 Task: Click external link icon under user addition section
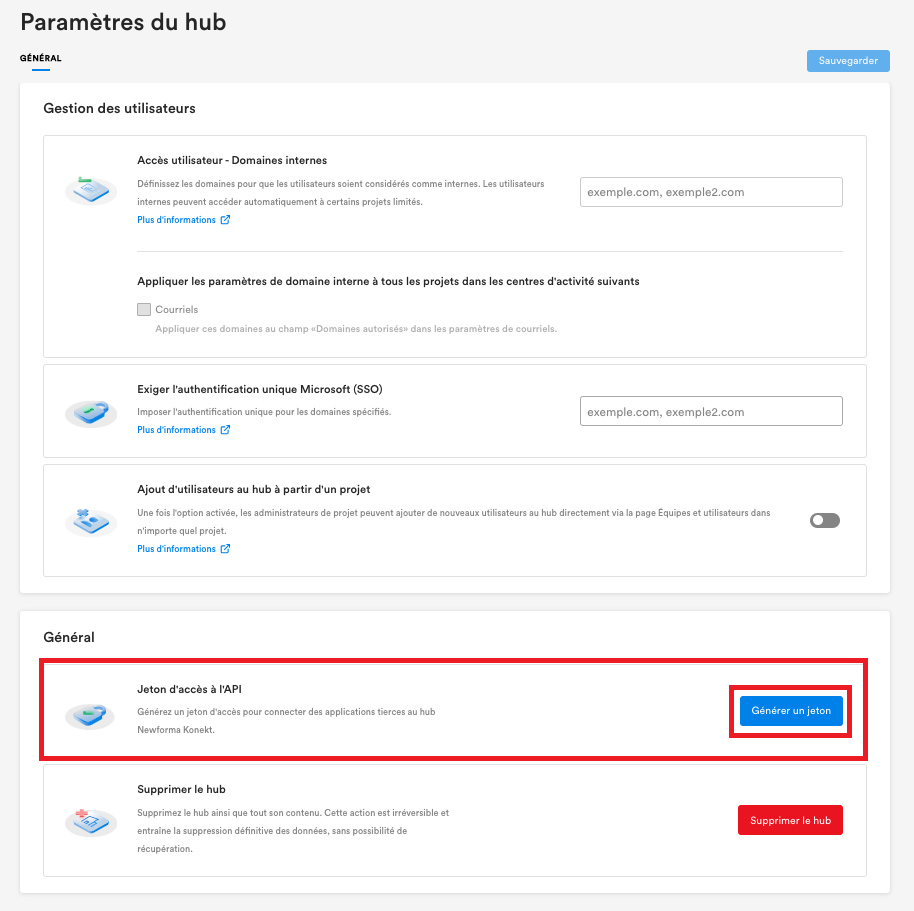tap(225, 549)
